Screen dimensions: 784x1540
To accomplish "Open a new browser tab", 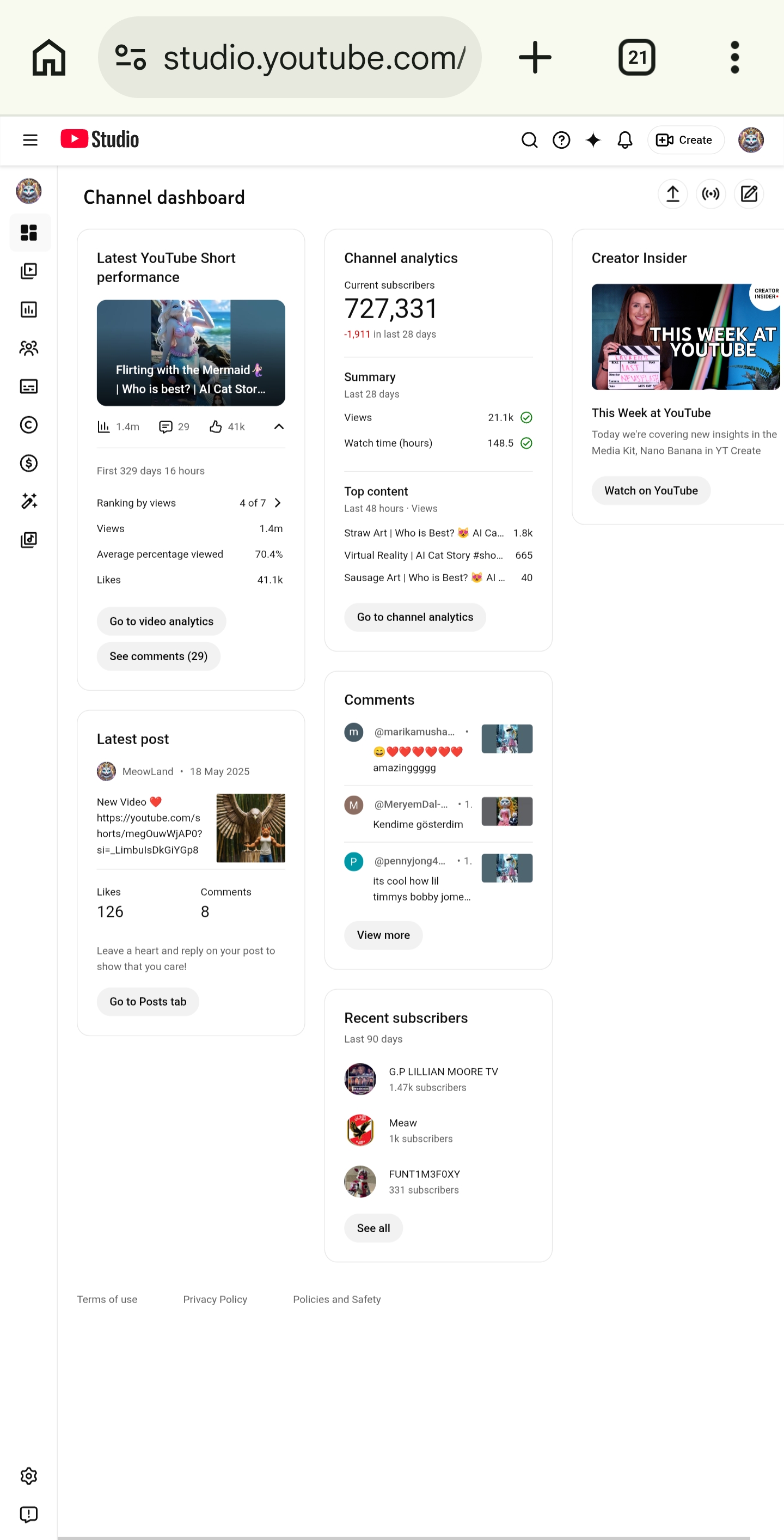I will tap(535, 57).
